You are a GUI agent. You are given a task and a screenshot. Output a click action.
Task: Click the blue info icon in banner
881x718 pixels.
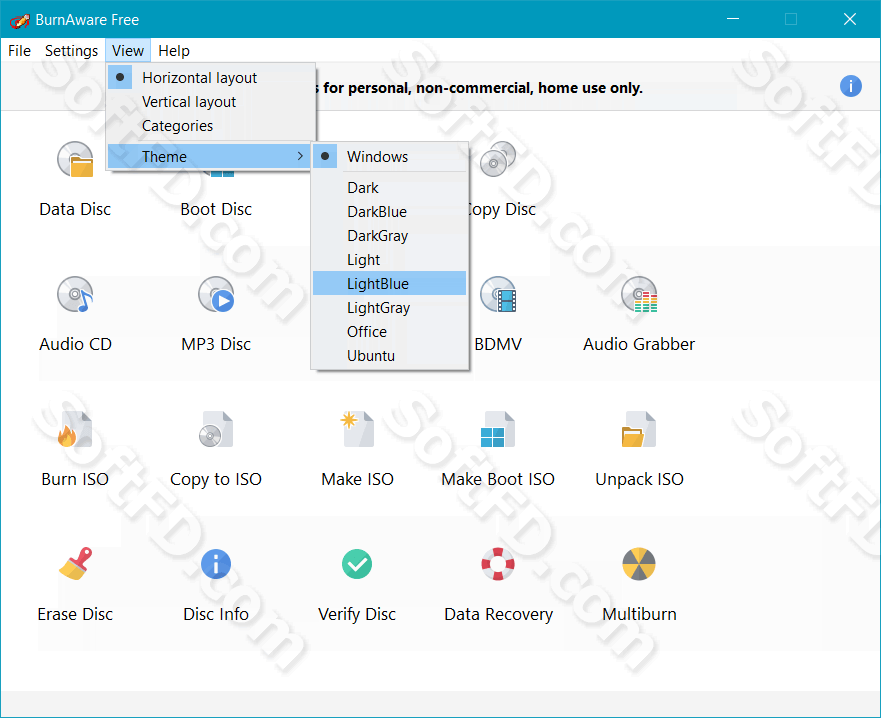point(851,87)
